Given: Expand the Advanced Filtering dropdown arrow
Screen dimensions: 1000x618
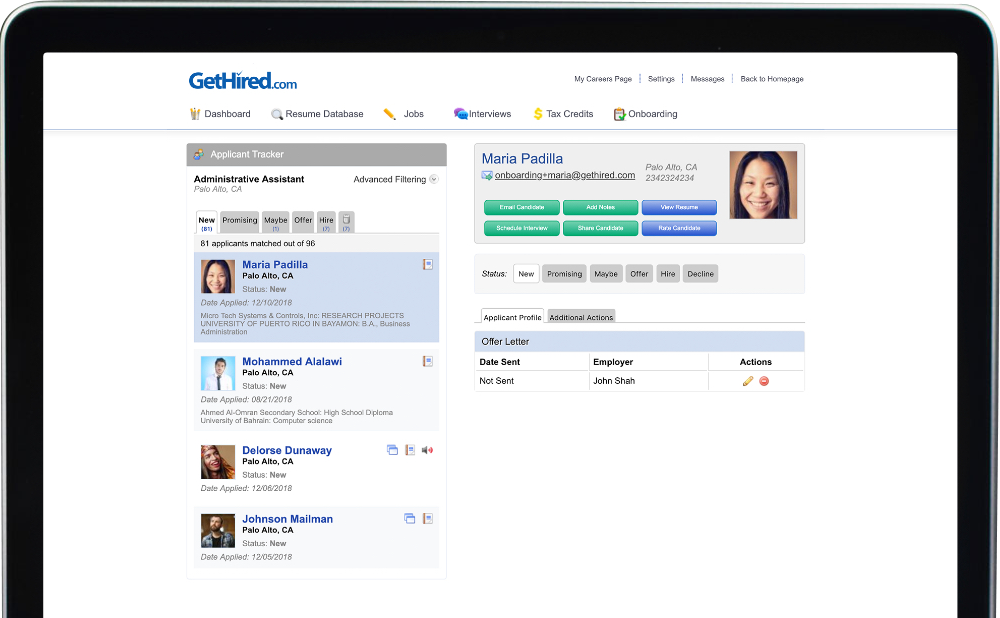Looking at the screenshot, I should click(x=434, y=180).
